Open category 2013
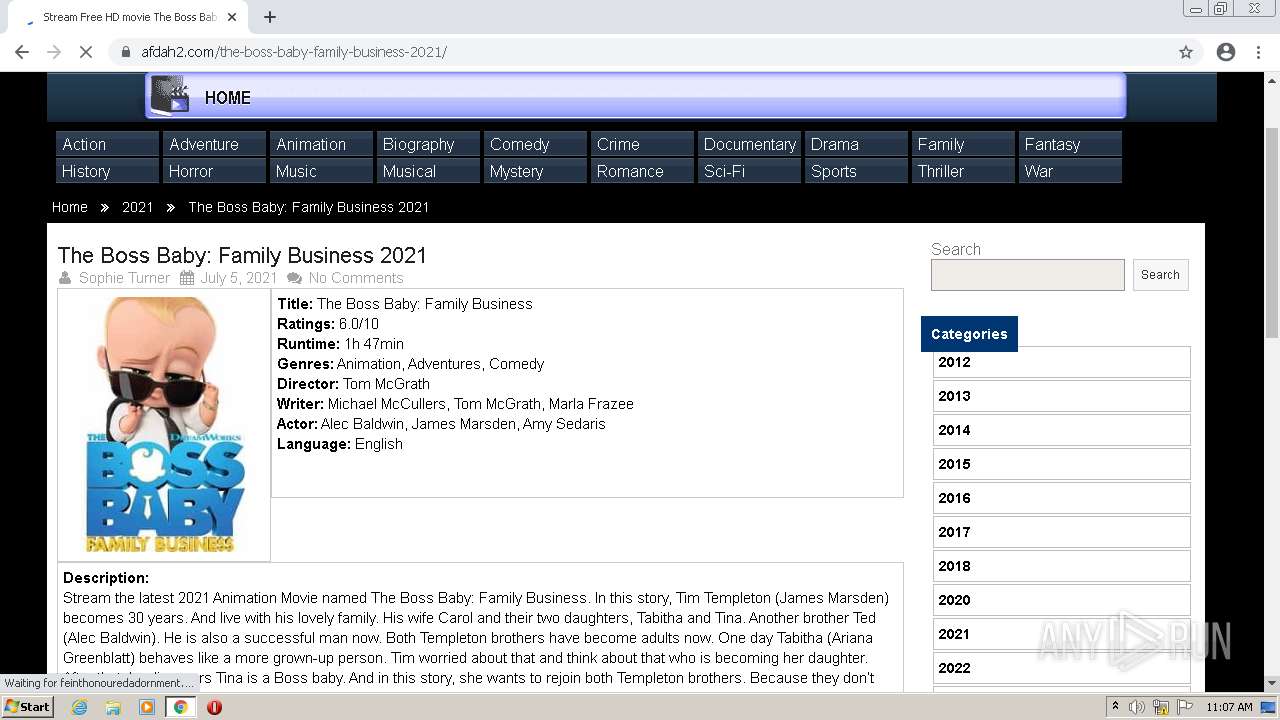This screenshot has width=1280, height=720. 1061,396
